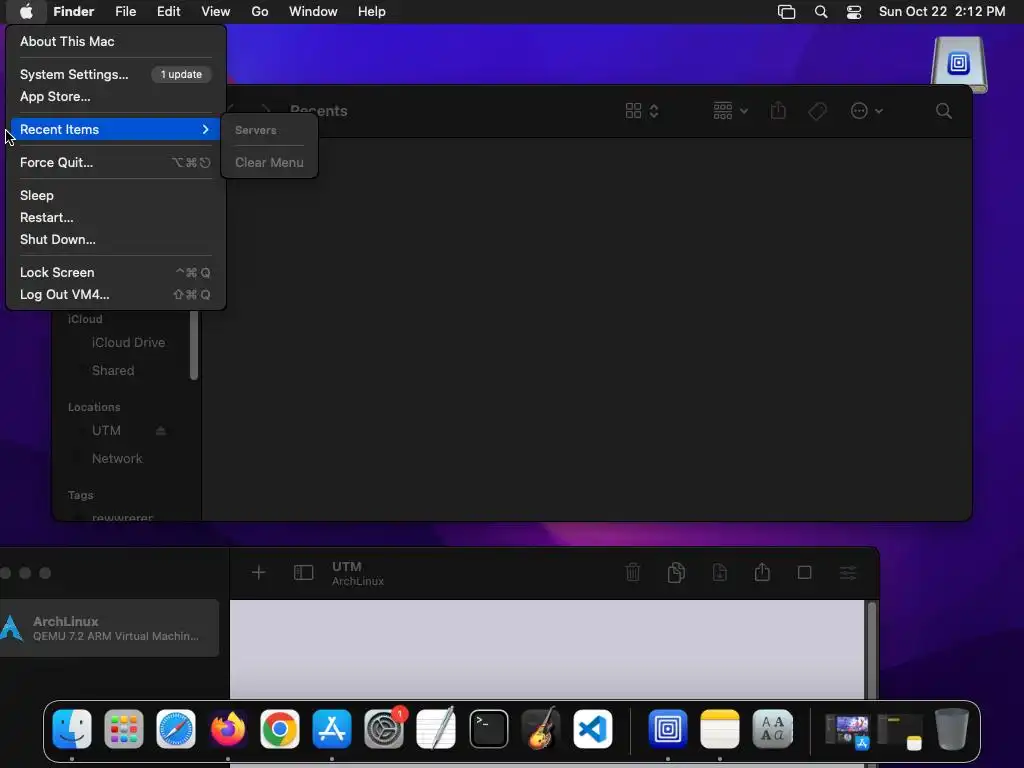Select iCloud Drive in Finder sidebar
The image size is (1024, 768).
click(x=129, y=342)
